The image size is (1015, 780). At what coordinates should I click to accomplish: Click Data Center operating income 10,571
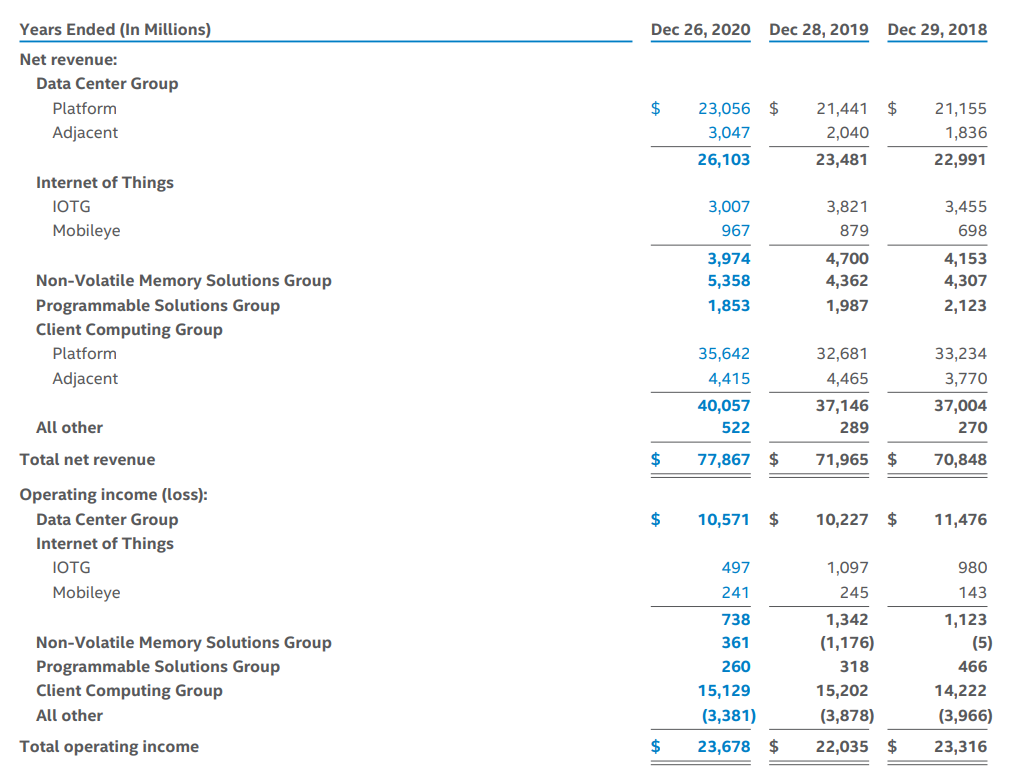(724, 520)
